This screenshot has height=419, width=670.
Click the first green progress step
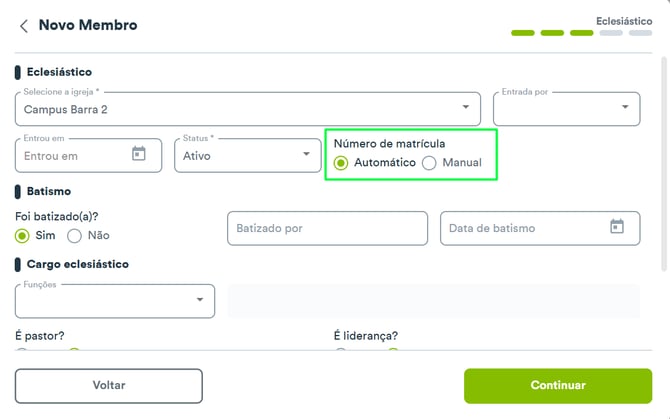[523, 33]
